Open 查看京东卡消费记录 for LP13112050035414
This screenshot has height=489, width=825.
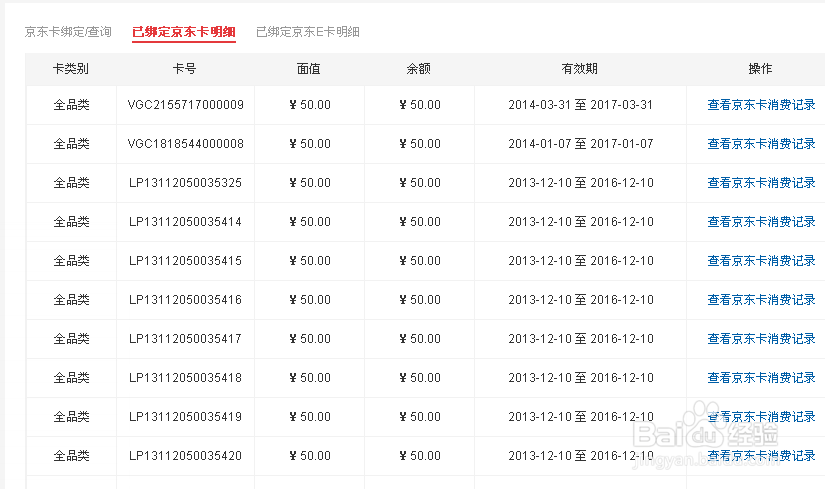click(761, 222)
